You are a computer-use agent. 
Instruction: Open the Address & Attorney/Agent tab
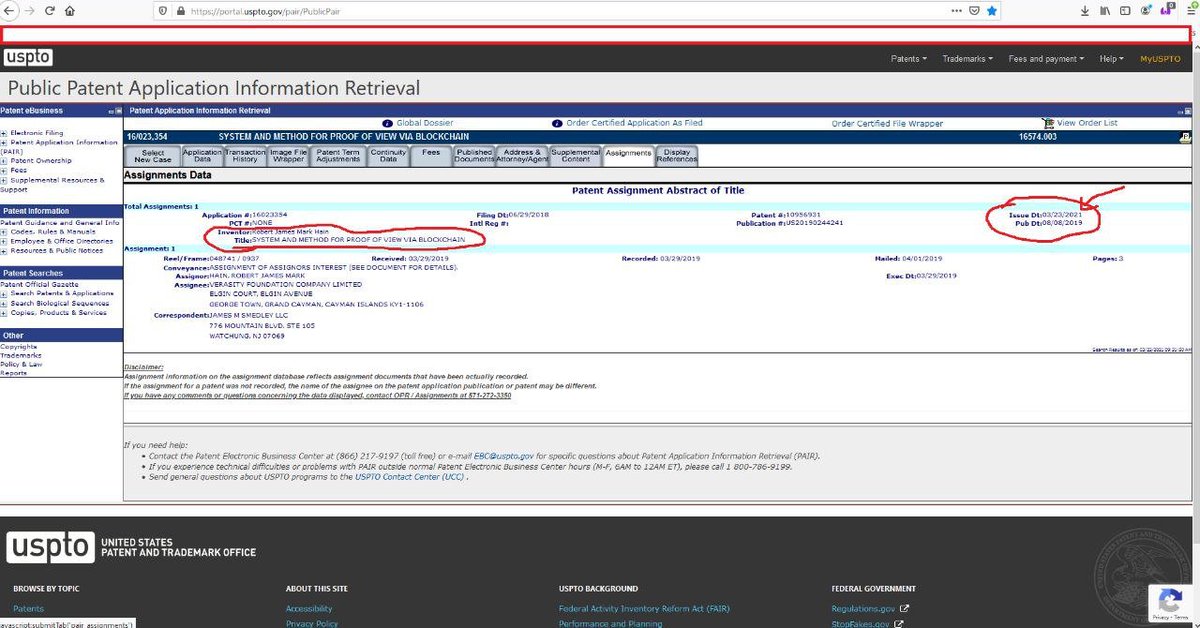tap(523, 156)
